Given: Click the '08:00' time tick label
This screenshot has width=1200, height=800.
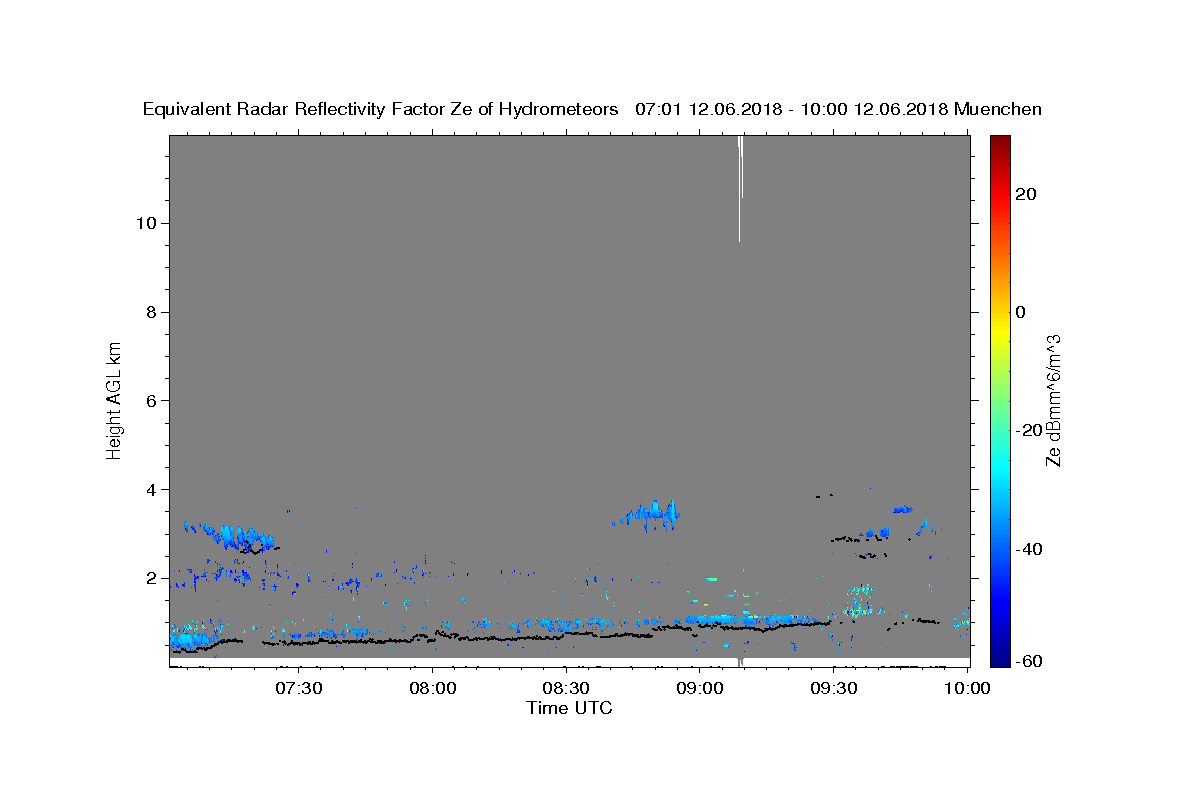Looking at the screenshot, I should 433,688.
